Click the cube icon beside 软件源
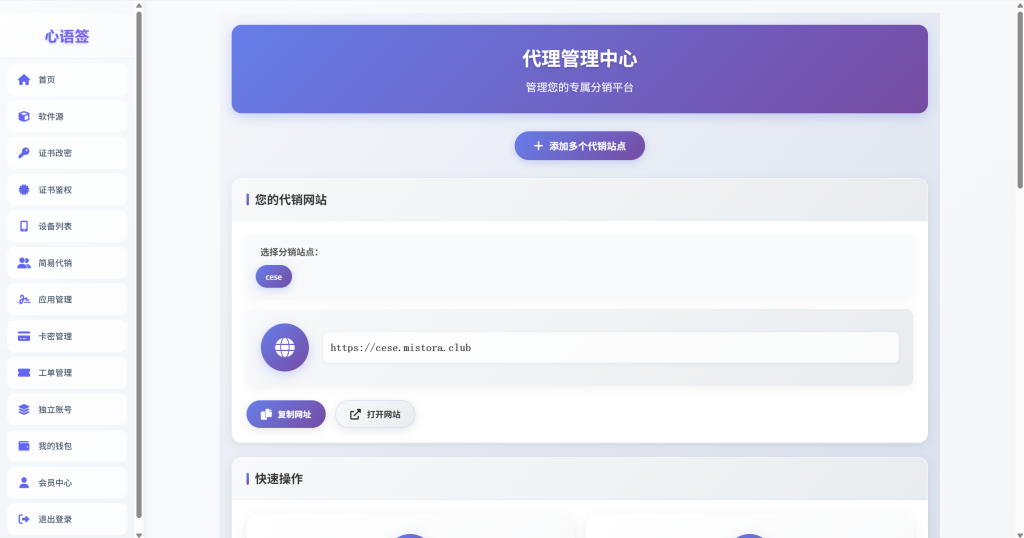Viewport: 1024px width, 538px height. click(24, 116)
